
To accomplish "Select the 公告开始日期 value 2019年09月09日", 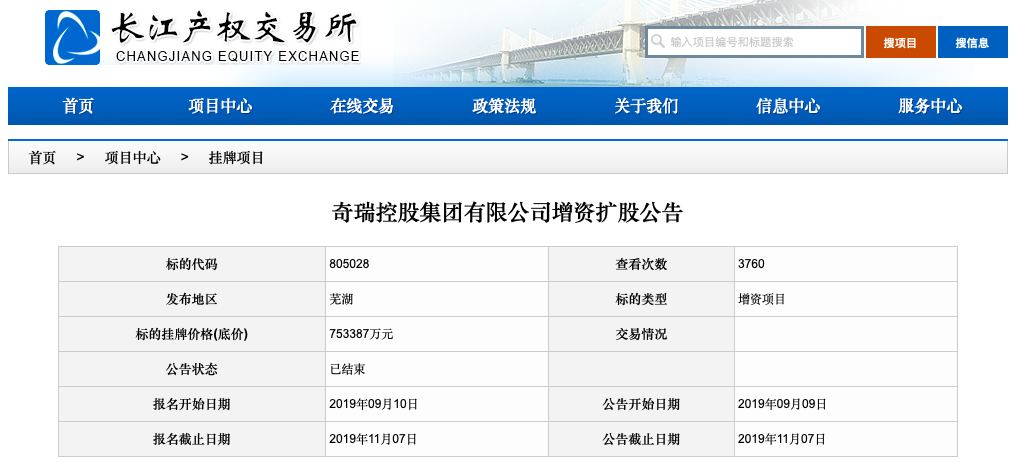I will [782, 404].
